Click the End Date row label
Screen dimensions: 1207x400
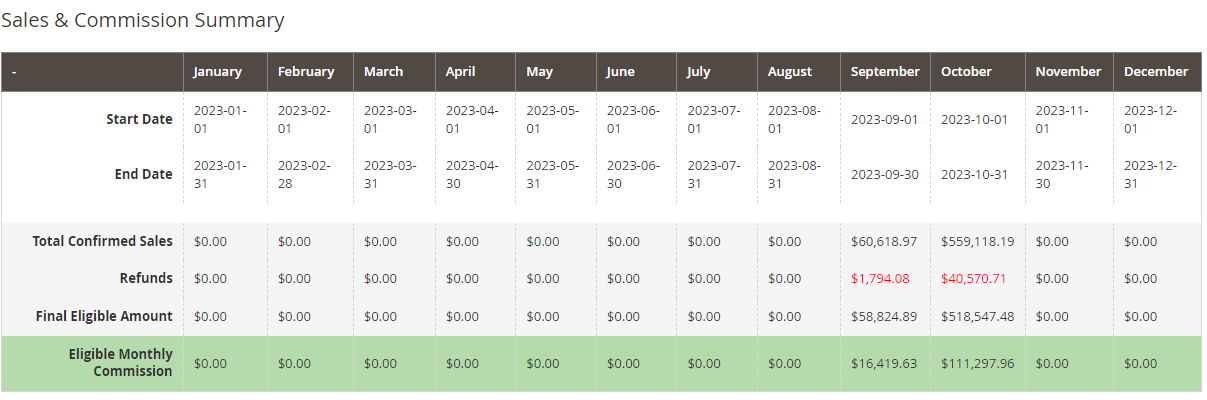tap(143, 174)
